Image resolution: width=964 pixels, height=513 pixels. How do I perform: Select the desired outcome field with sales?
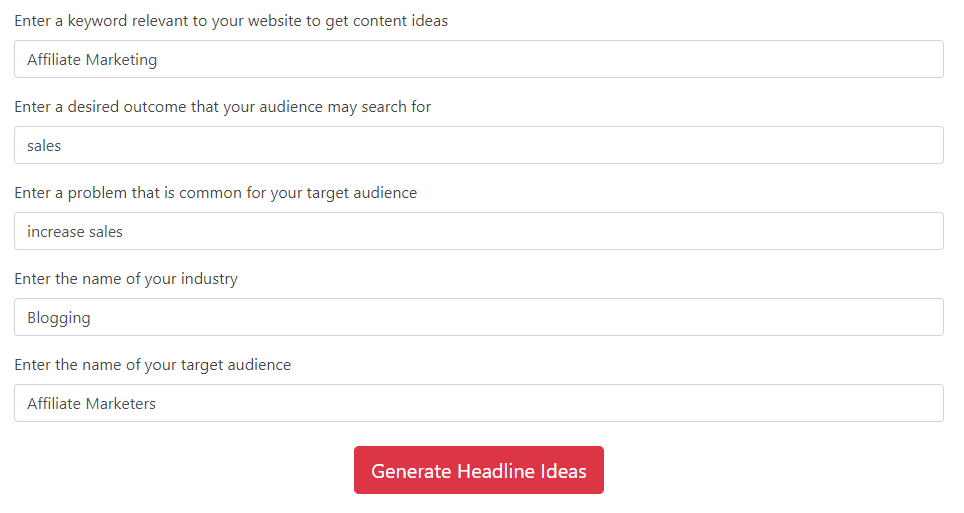pyautogui.click(x=478, y=145)
